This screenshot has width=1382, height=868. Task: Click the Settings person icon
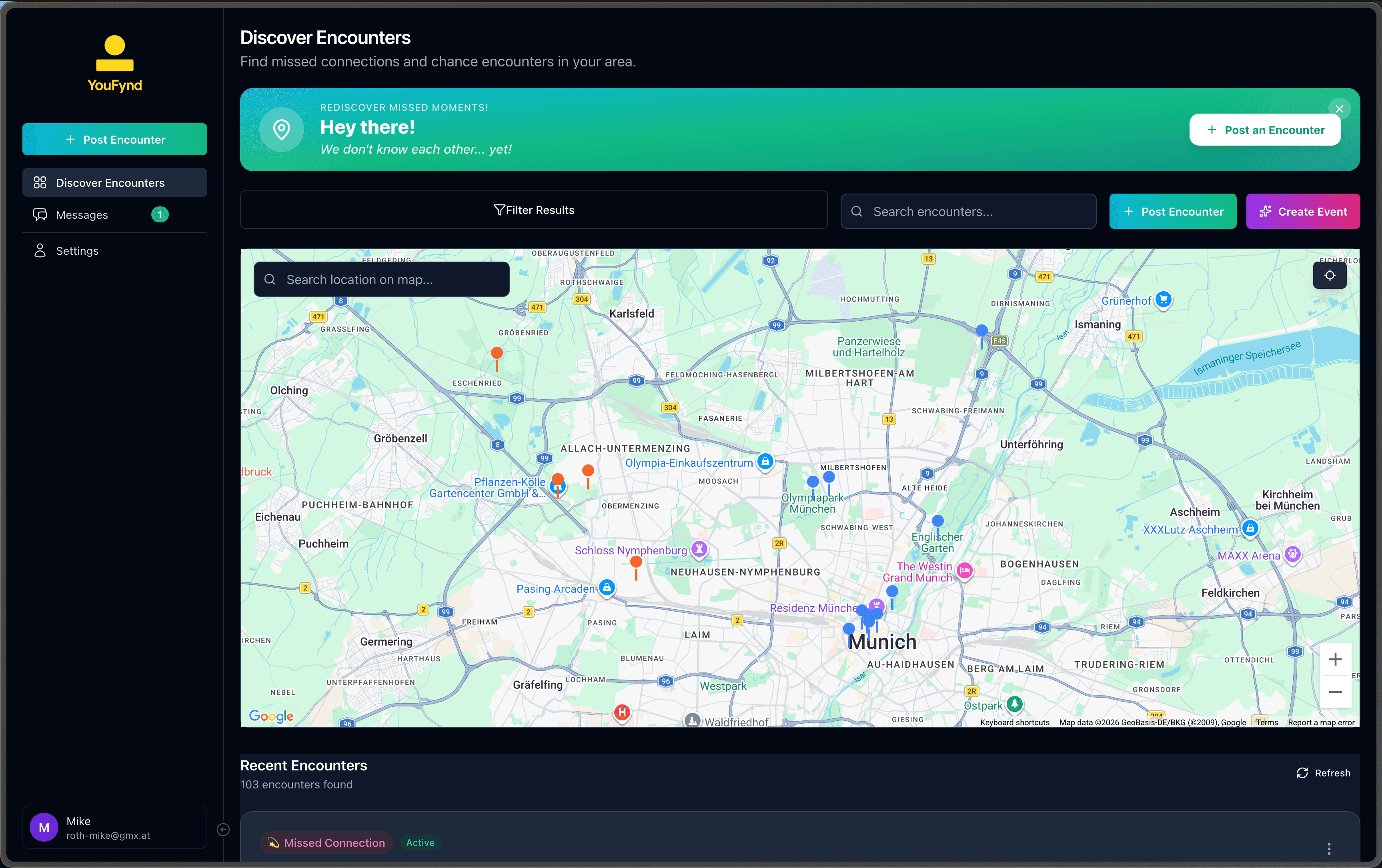tap(40, 251)
